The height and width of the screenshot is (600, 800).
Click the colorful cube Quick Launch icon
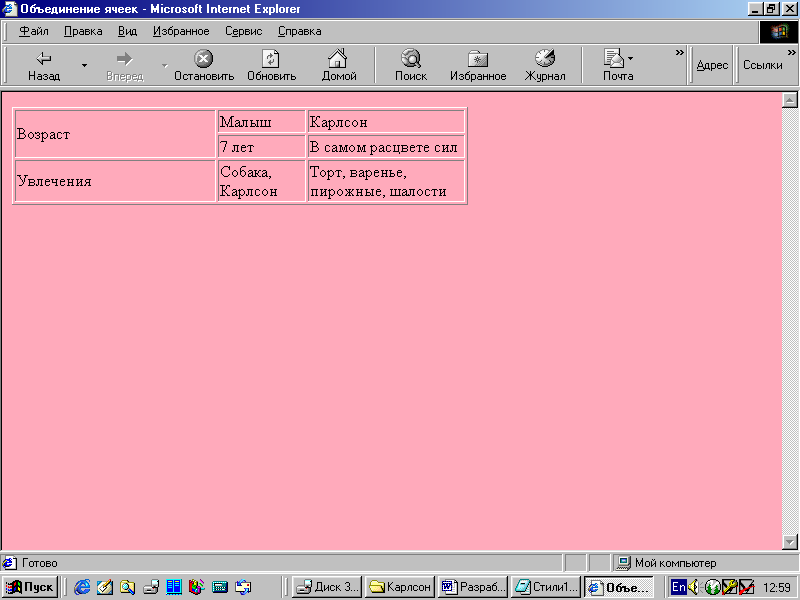[196, 587]
